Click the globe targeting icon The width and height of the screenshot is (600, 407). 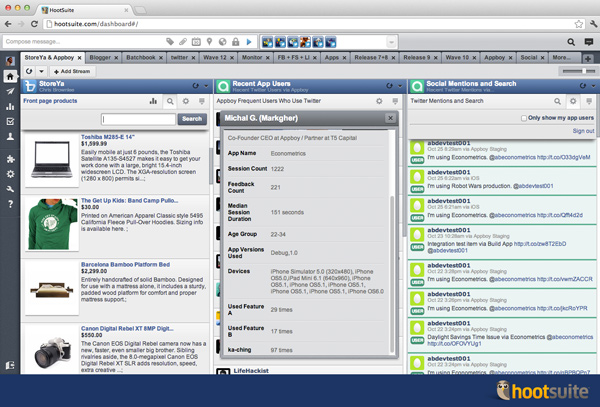point(222,42)
